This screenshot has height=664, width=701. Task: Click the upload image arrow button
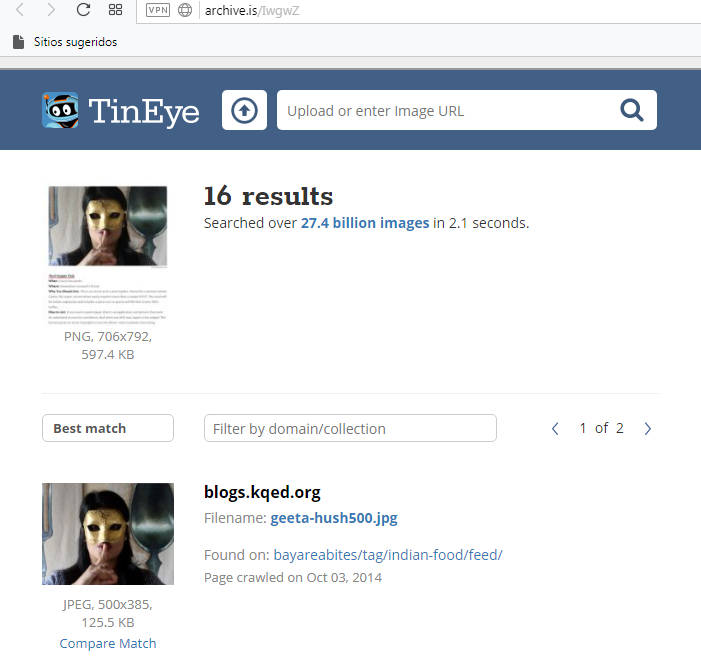tap(244, 110)
